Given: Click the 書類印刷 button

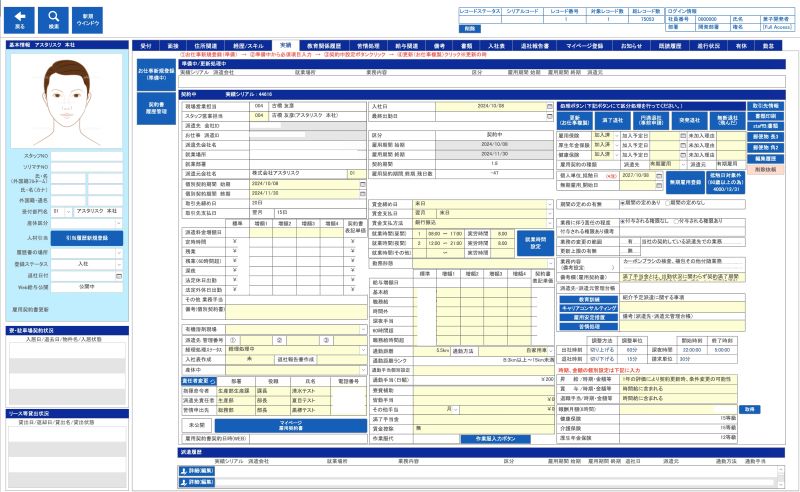Looking at the screenshot, I should point(765,116).
